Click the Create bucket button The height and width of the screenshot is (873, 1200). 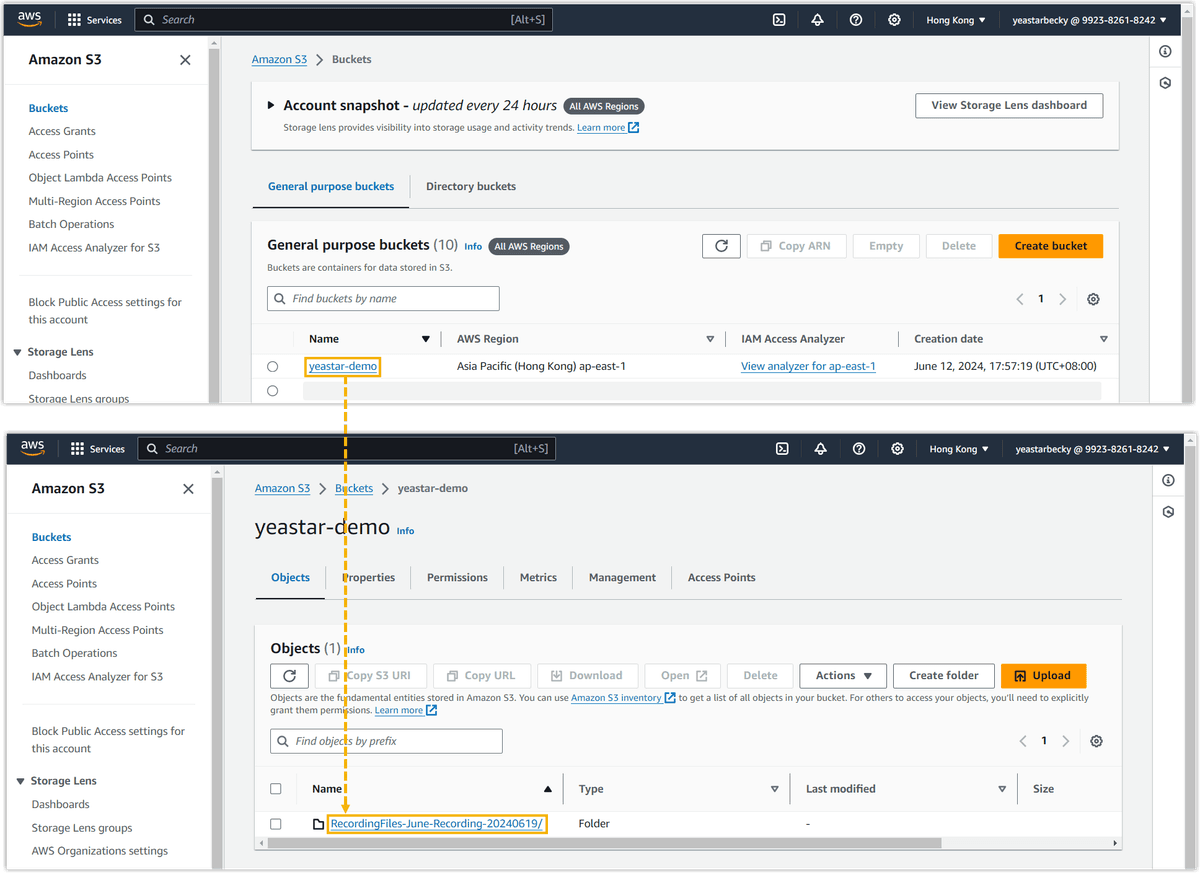1050,245
